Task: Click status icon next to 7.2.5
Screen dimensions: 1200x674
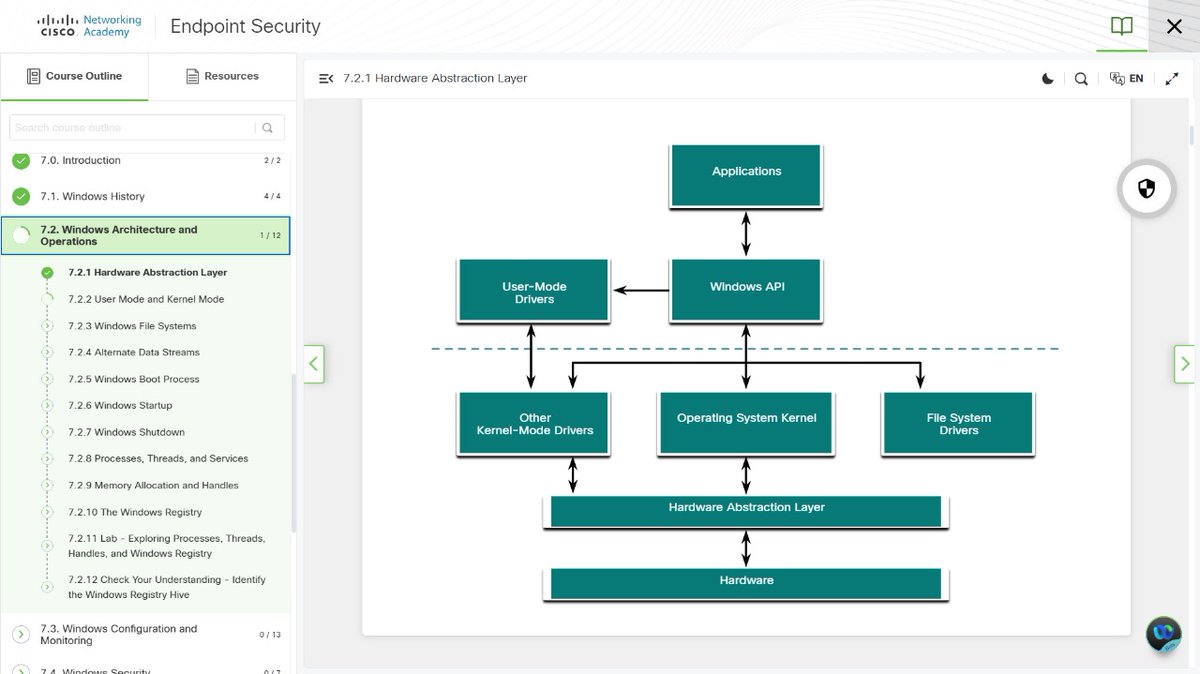Action: pyautogui.click(x=47, y=379)
